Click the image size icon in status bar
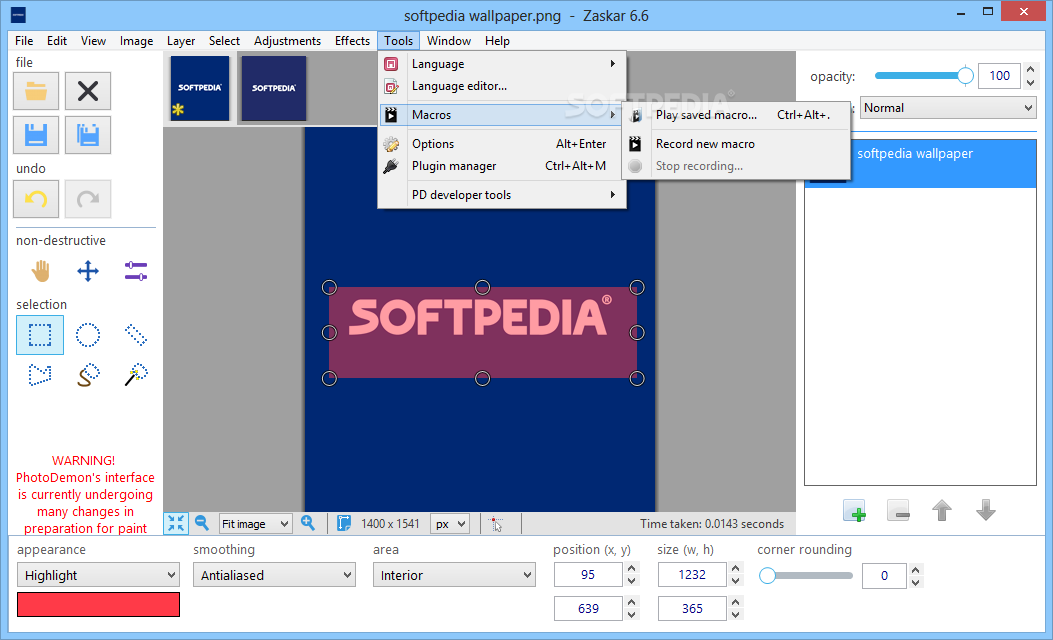This screenshot has width=1053, height=640. click(344, 523)
